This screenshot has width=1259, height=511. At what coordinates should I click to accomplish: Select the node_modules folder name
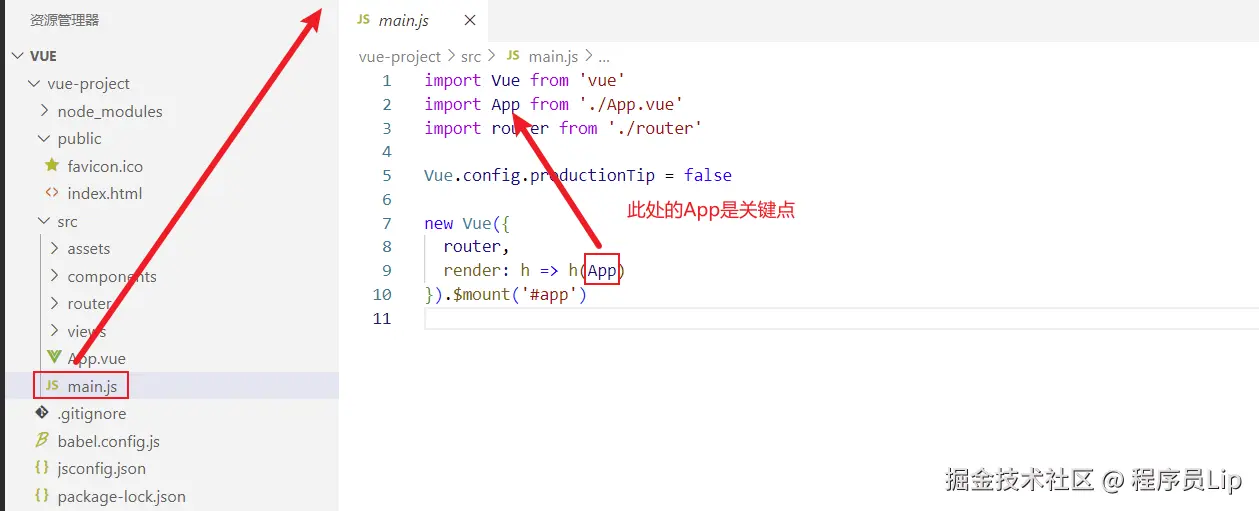(x=110, y=111)
